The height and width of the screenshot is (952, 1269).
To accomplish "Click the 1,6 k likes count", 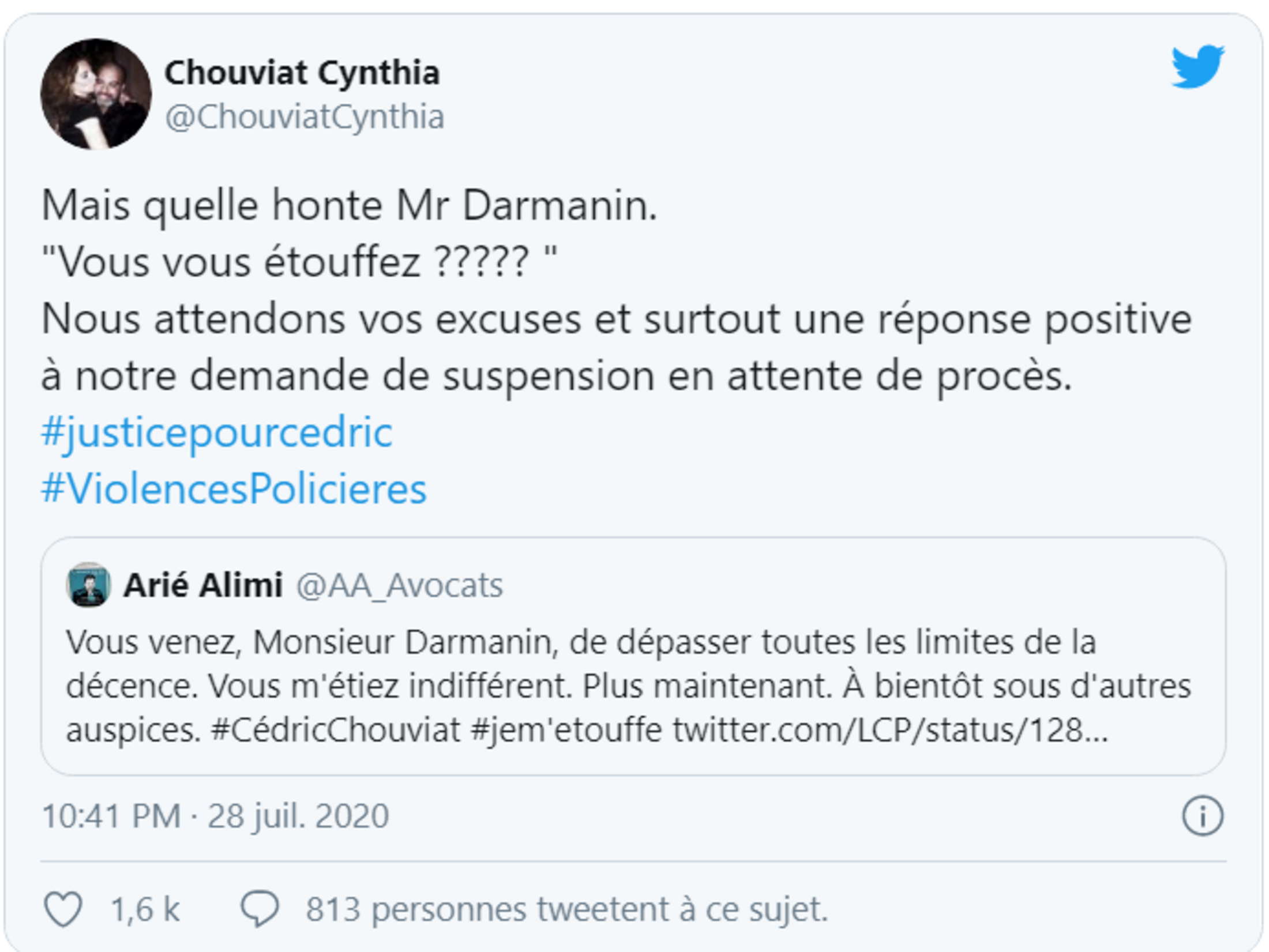I will [x=145, y=909].
